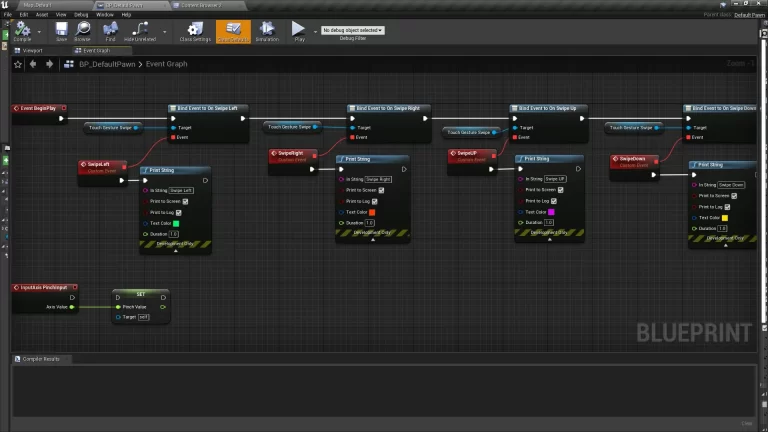Open the Window menu

(x=104, y=15)
